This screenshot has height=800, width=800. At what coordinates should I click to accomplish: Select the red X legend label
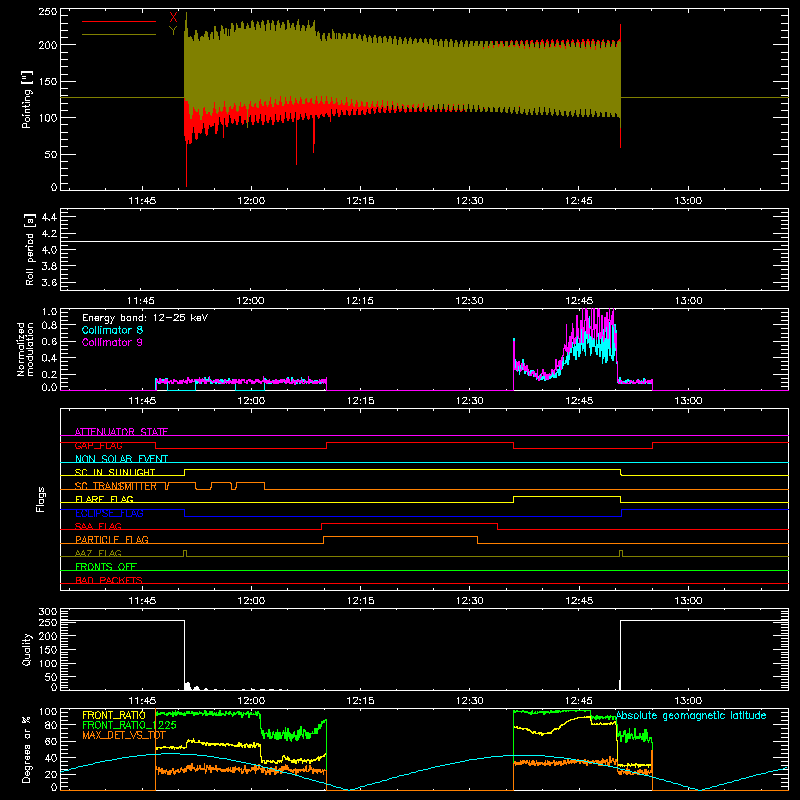pos(173,18)
